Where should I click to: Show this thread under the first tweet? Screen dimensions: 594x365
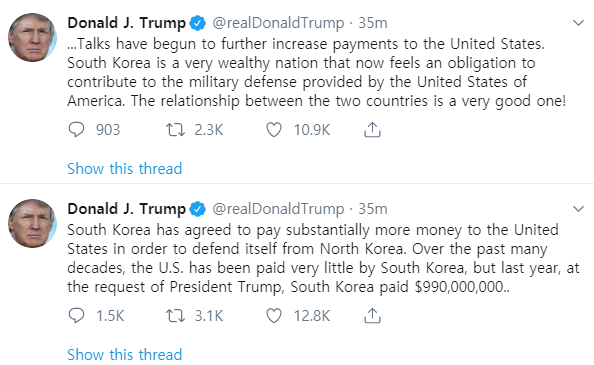coord(125,168)
